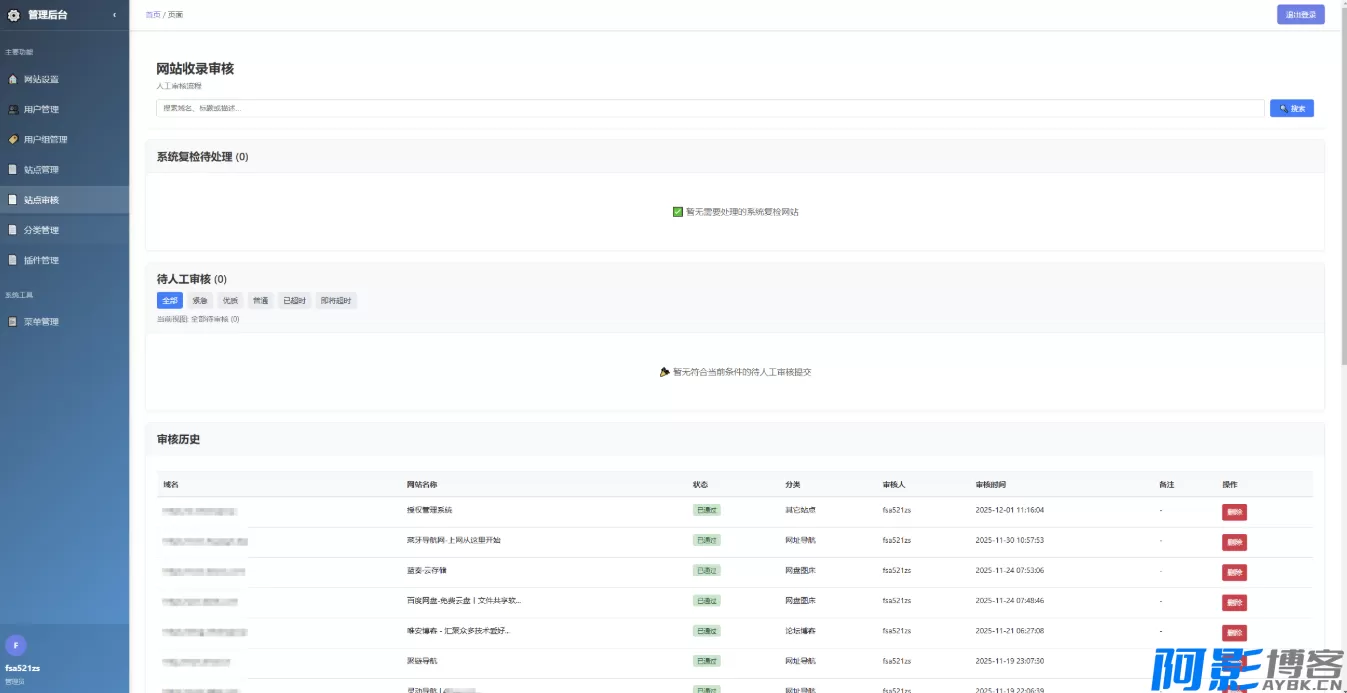Select the 全部 filter tab
The width and height of the screenshot is (1347, 693).
click(169, 301)
